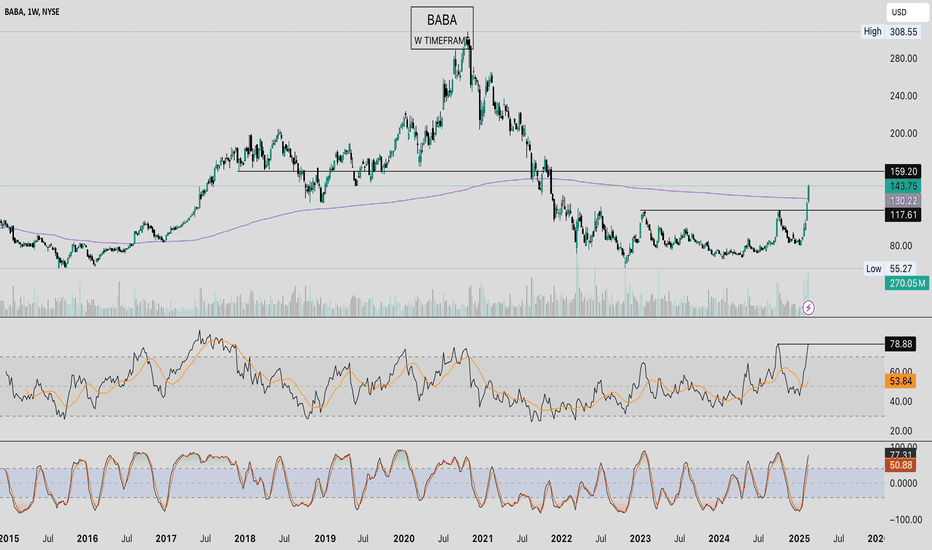Click the purple lightning earnings icon
932x550 pixels.
click(808, 307)
